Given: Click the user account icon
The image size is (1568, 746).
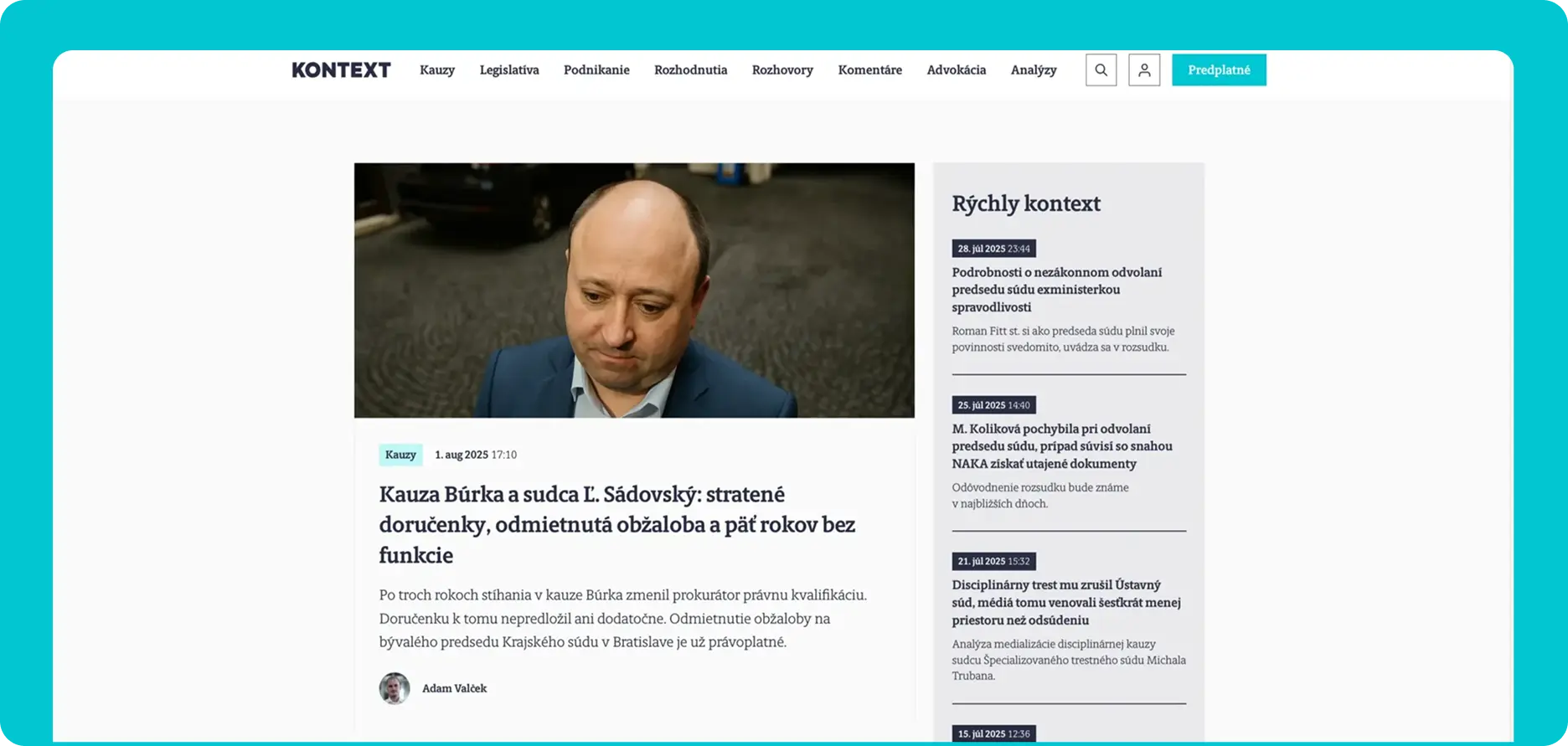Looking at the screenshot, I should coord(1144,70).
